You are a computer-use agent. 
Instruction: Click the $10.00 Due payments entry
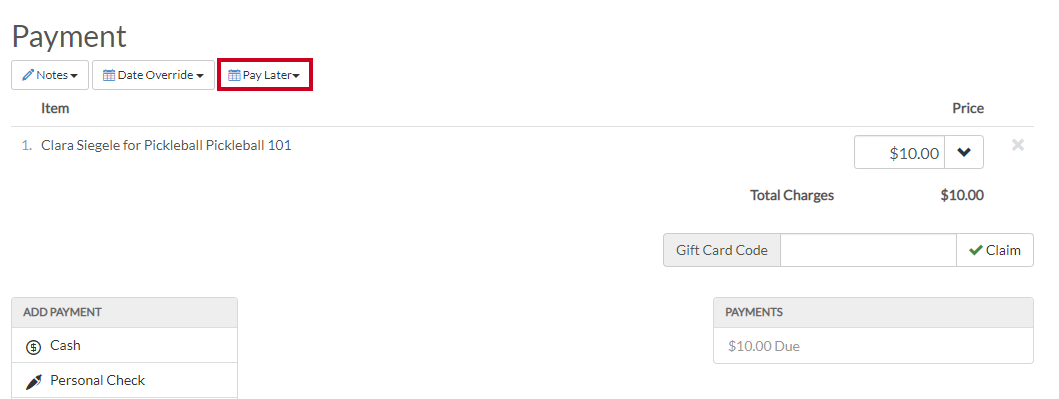click(x=764, y=346)
